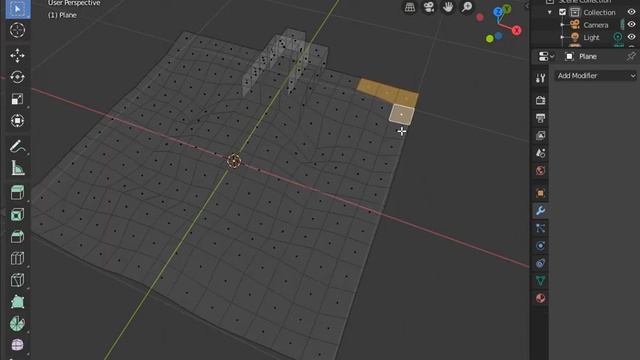Click the Plane object name in properties

pyautogui.click(x=588, y=57)
